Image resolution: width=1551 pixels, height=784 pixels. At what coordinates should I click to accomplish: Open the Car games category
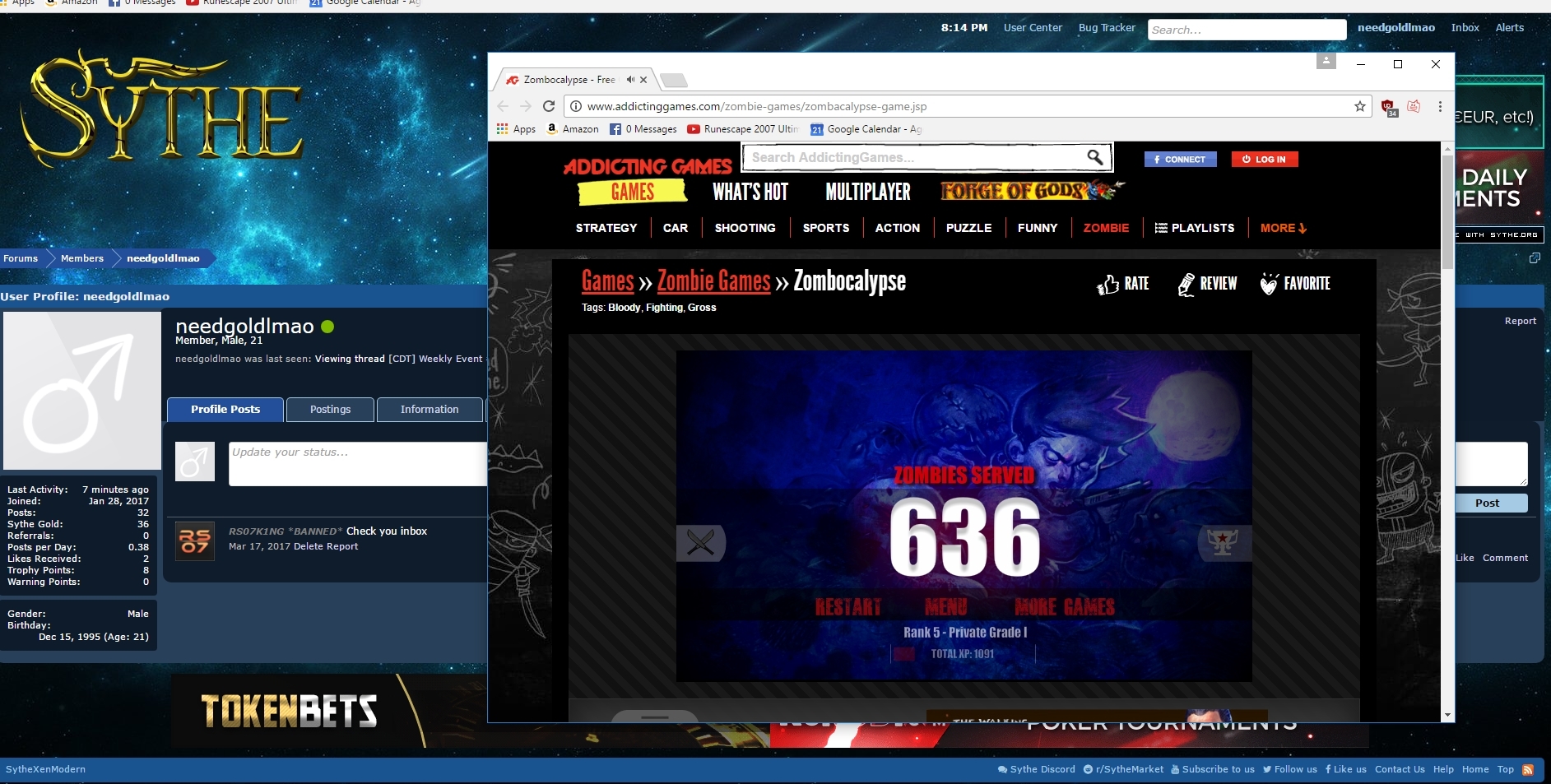coord(676,228)
